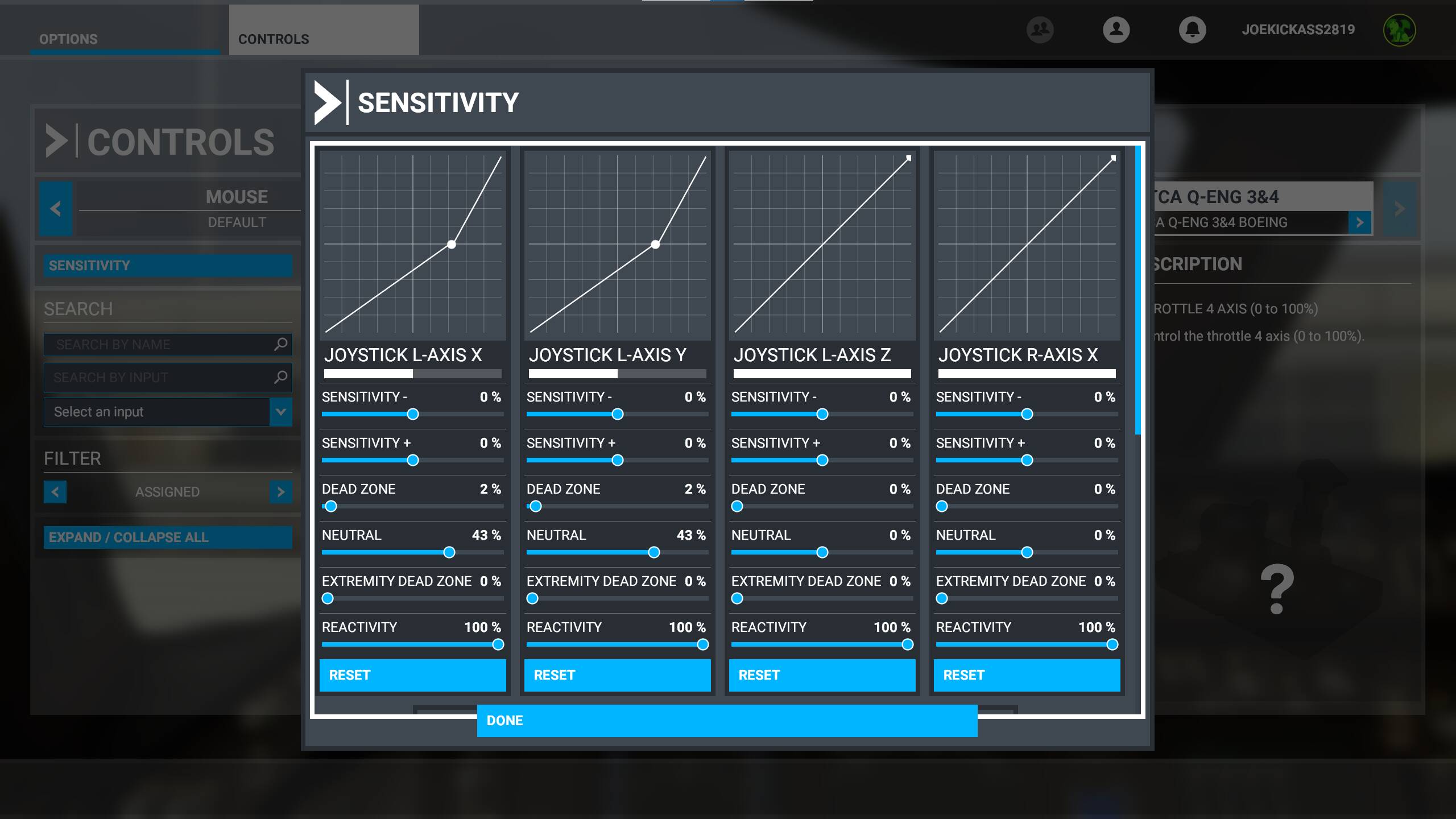Click the Search By Name field

click(x=159, y=344)
